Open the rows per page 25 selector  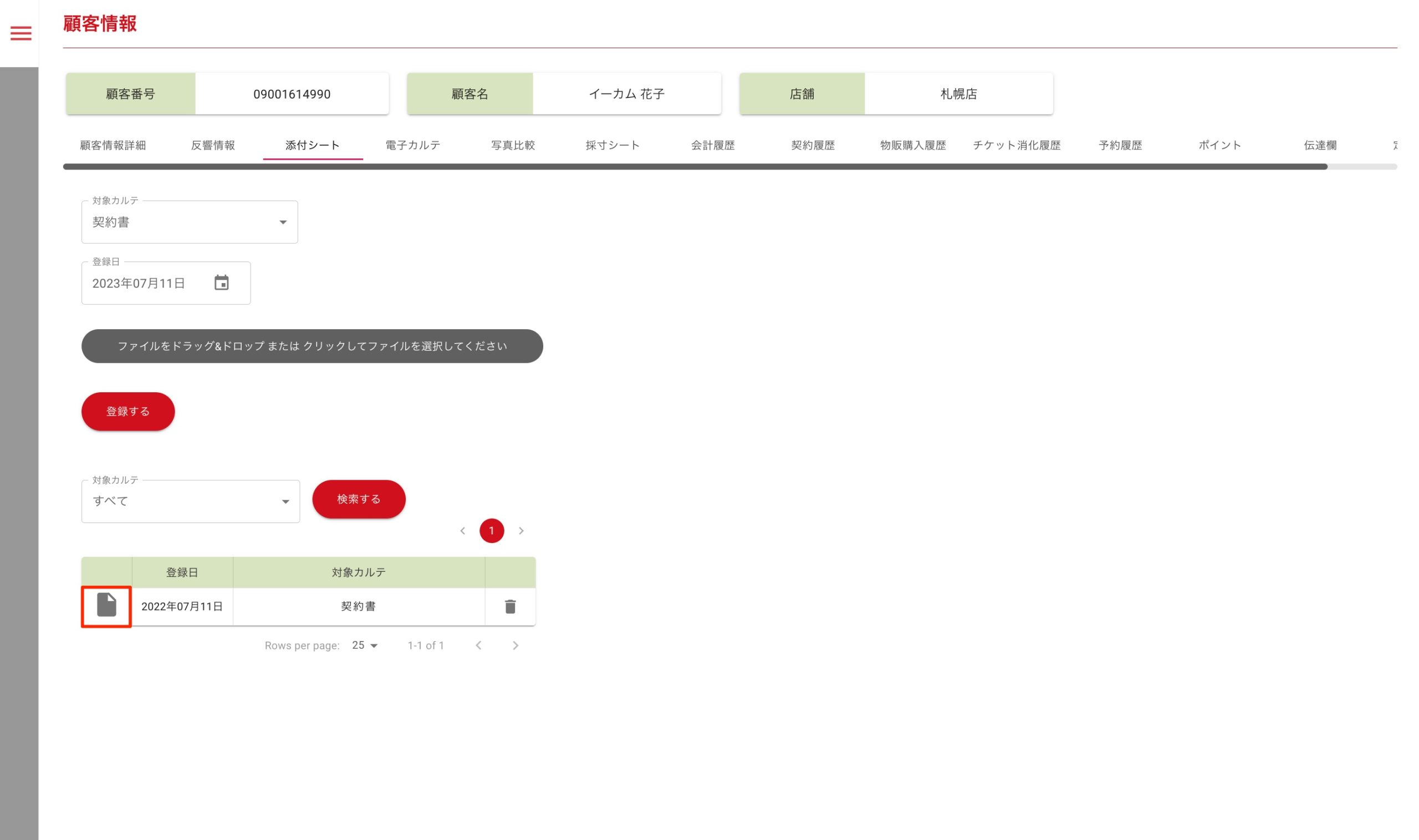[x=365, y=646]
